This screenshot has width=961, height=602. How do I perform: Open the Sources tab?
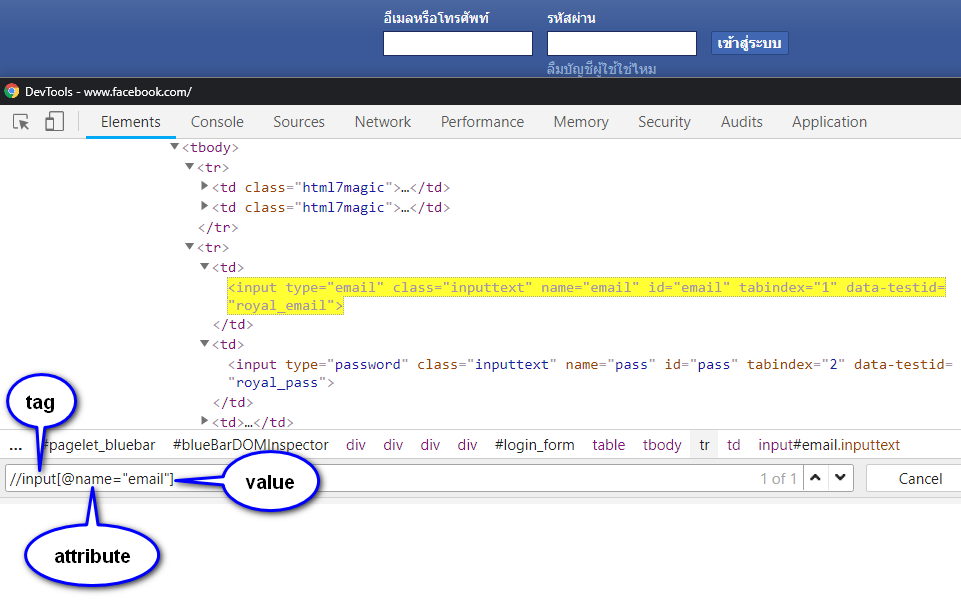click(298, 122)
